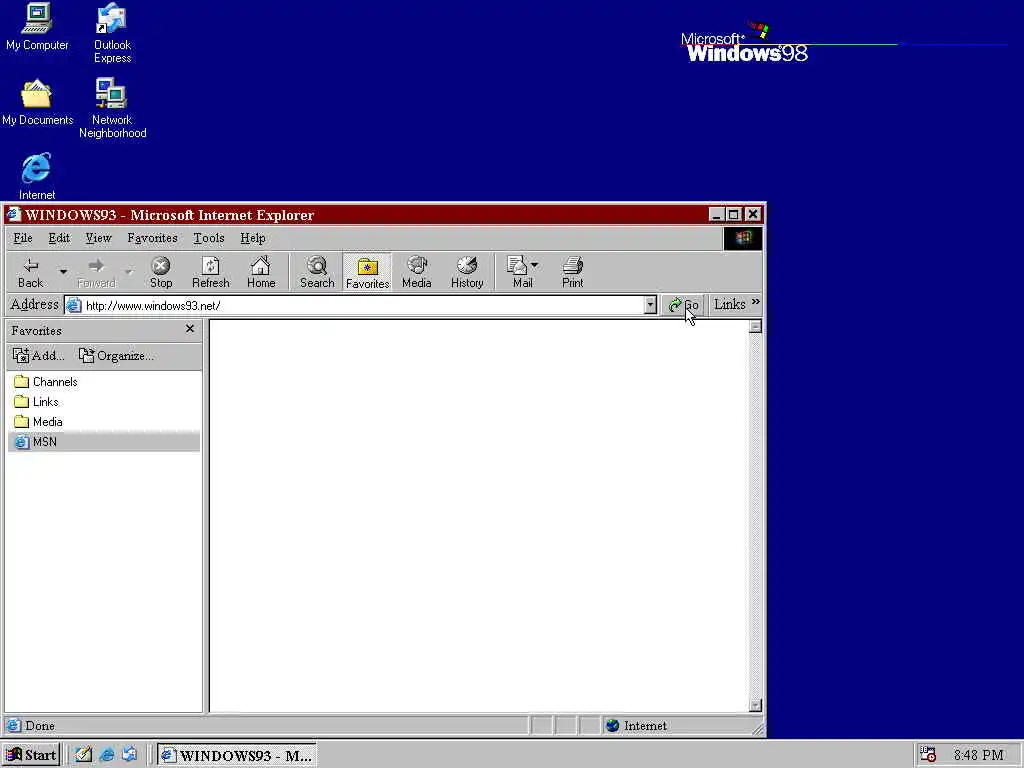Screen dimensions: 1024x768
Task: Click the page scrollbar down arrow
Action: click(x=755, y=705)
